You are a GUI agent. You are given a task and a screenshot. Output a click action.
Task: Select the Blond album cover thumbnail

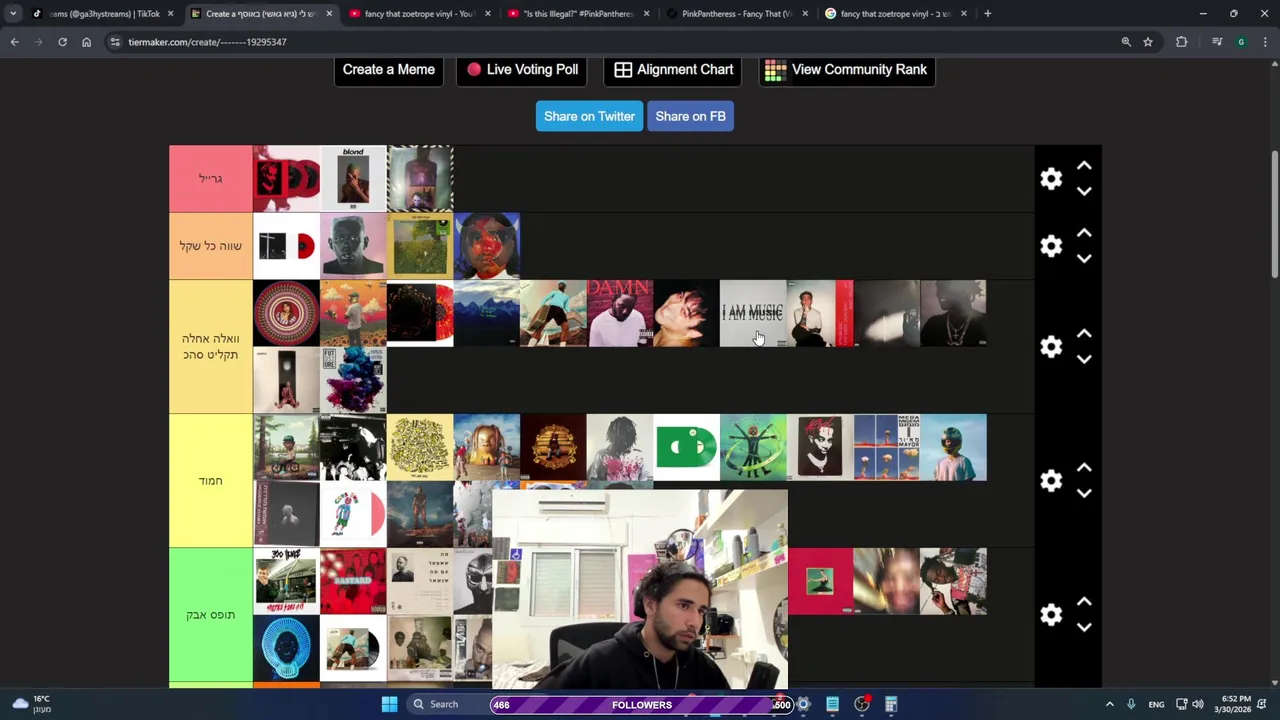point(353,179)
